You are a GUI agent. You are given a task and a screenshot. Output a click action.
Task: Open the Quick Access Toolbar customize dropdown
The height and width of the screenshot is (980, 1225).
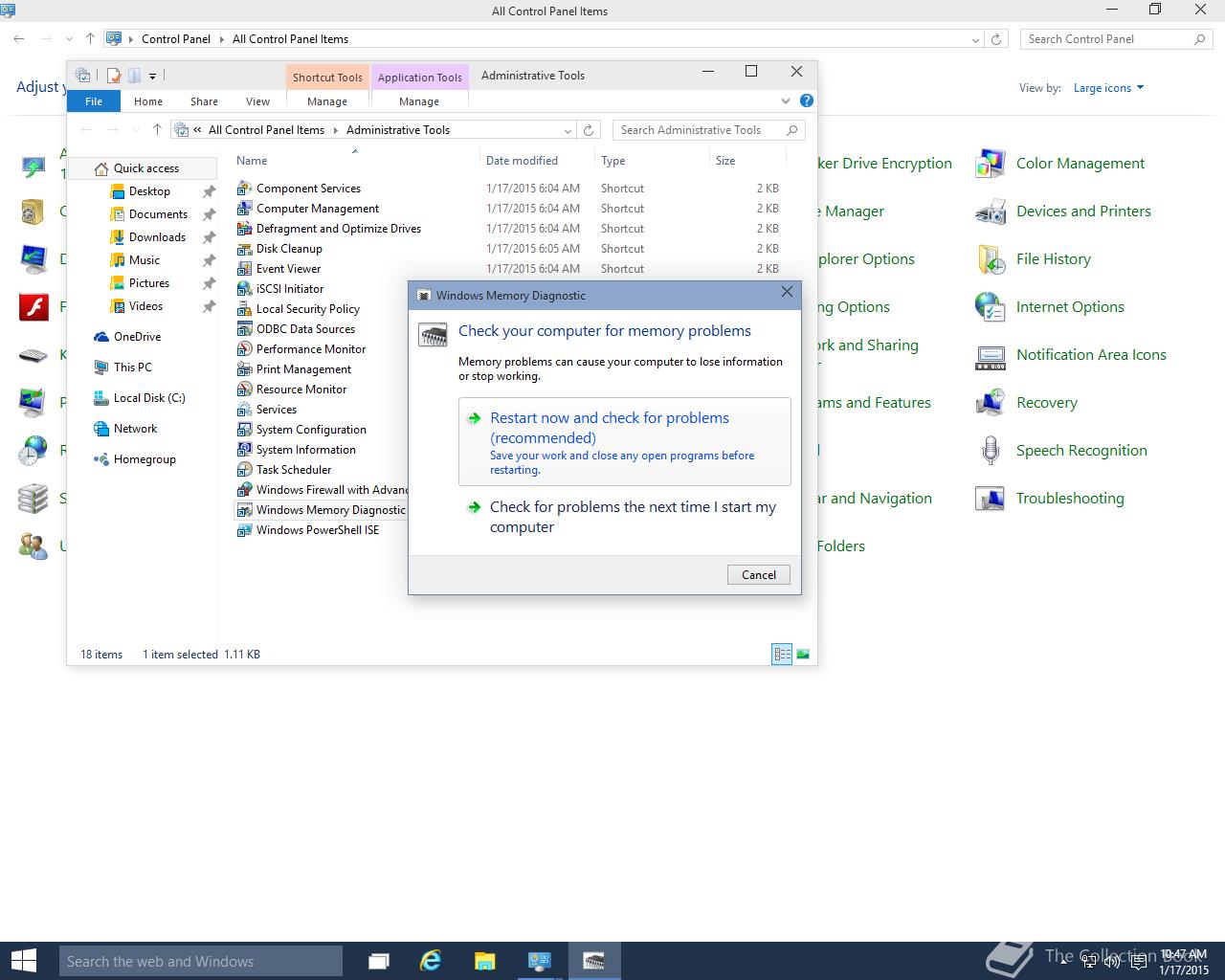pos(152,76)
